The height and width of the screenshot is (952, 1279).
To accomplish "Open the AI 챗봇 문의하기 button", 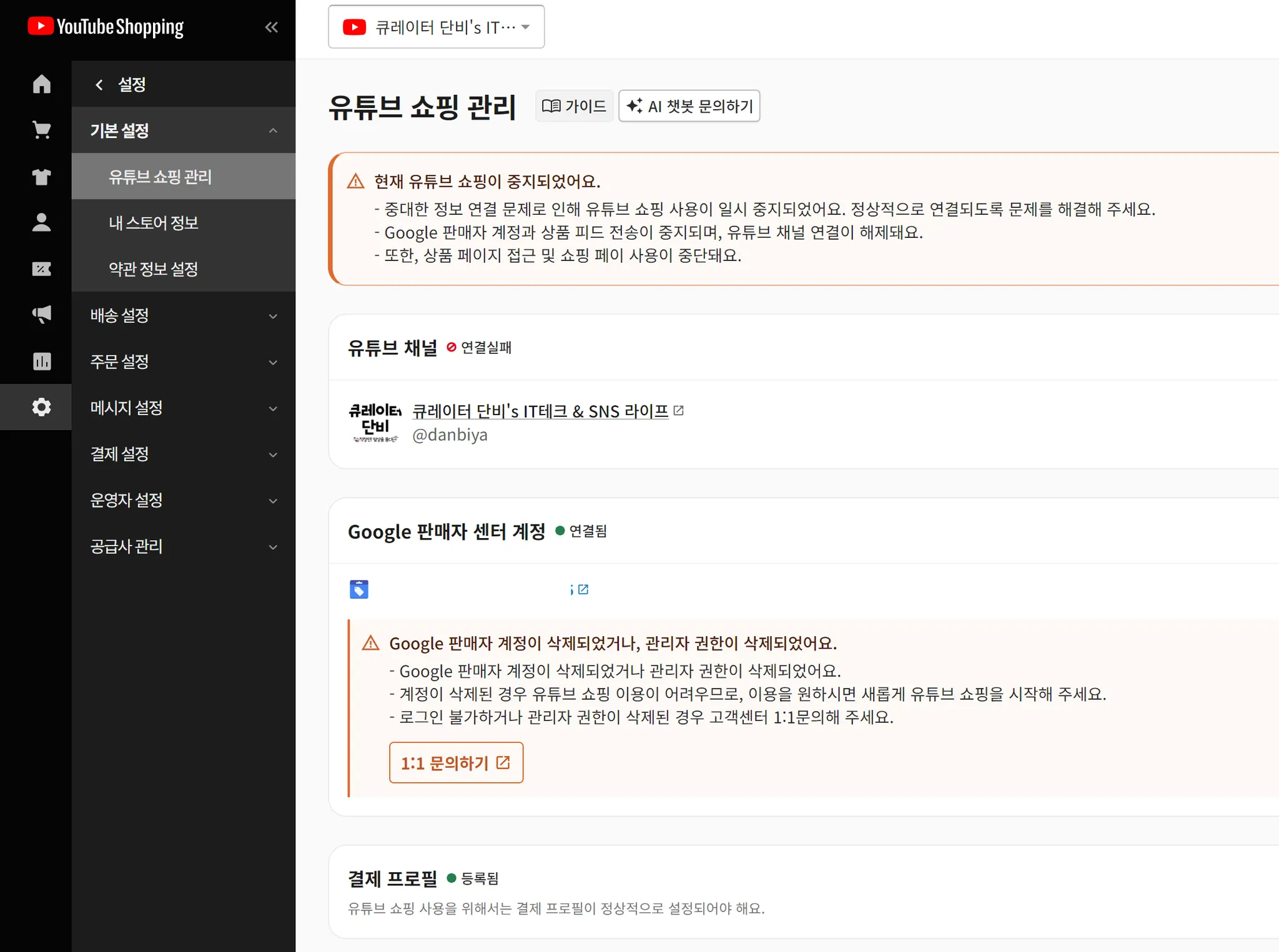I will (x=689, y=106).
